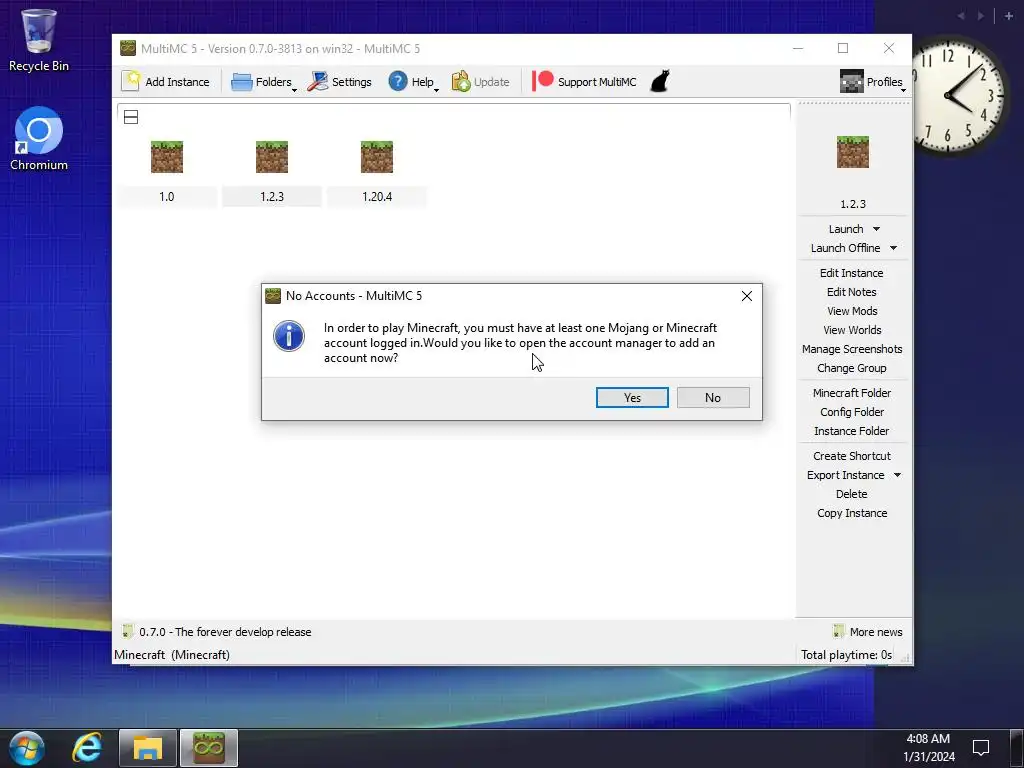Screen dimensions: 1024x768
Task: Click the MultiMC taskbar icon
Action: click(x=209, y=748)
